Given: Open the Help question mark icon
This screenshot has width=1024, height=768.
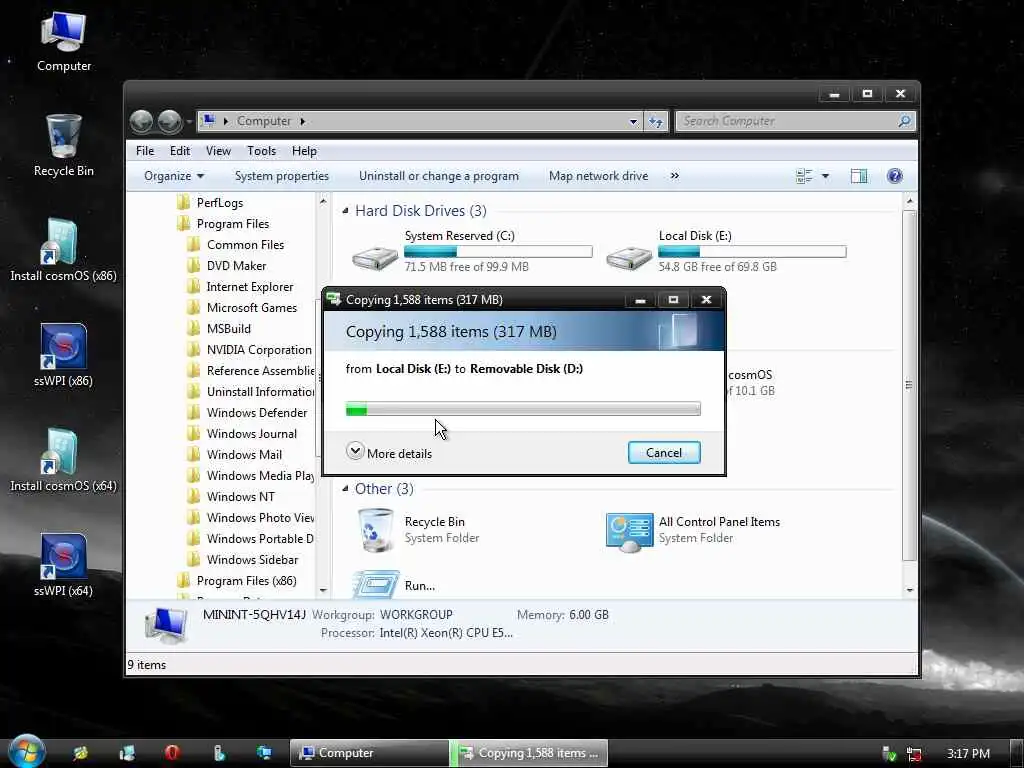Looking at the screenshot, I should (895, 176).
